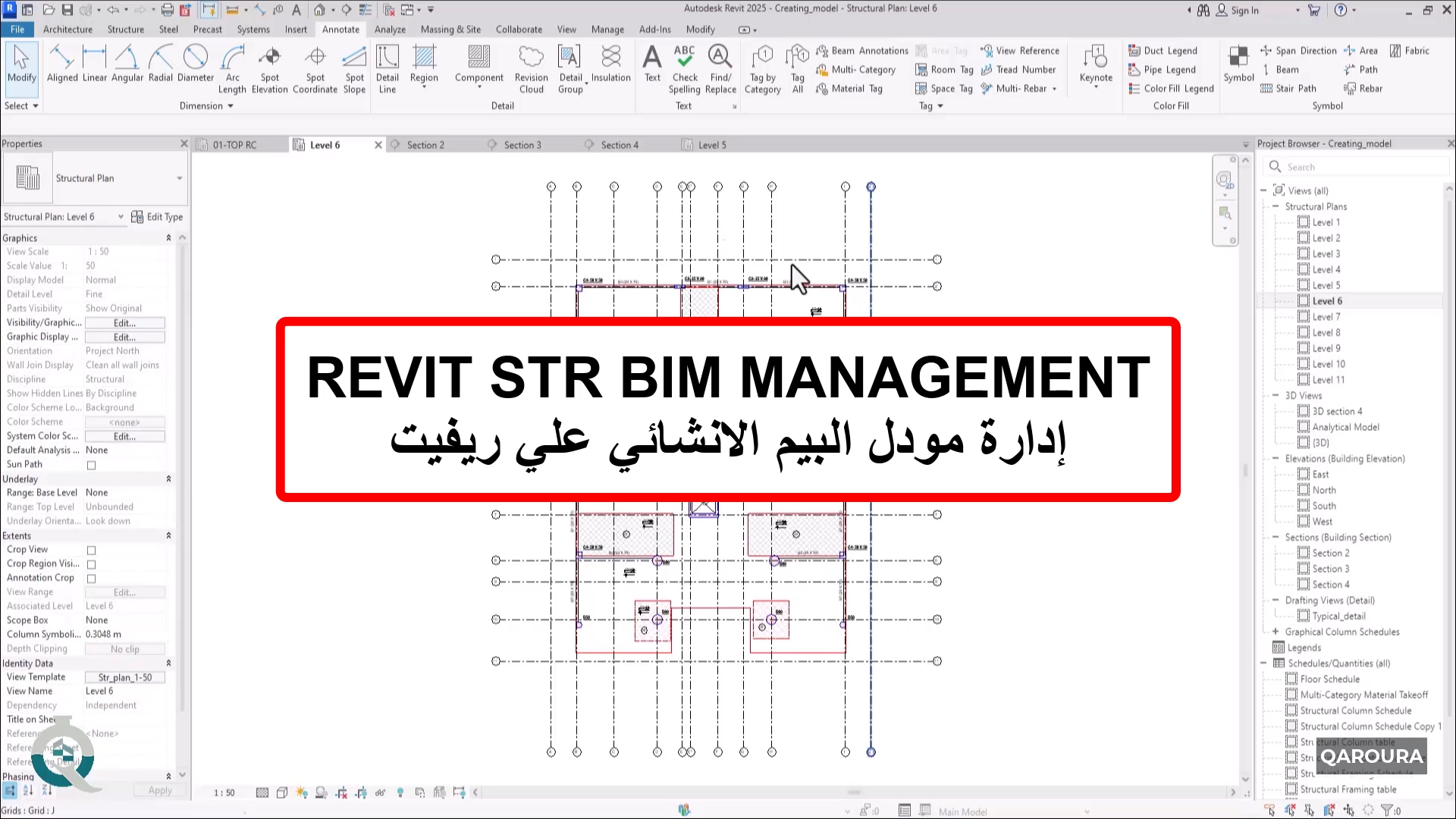Click System Color Schemes Edit button
This screenshot has height=819, width=1456.
(x=124, y=437)
